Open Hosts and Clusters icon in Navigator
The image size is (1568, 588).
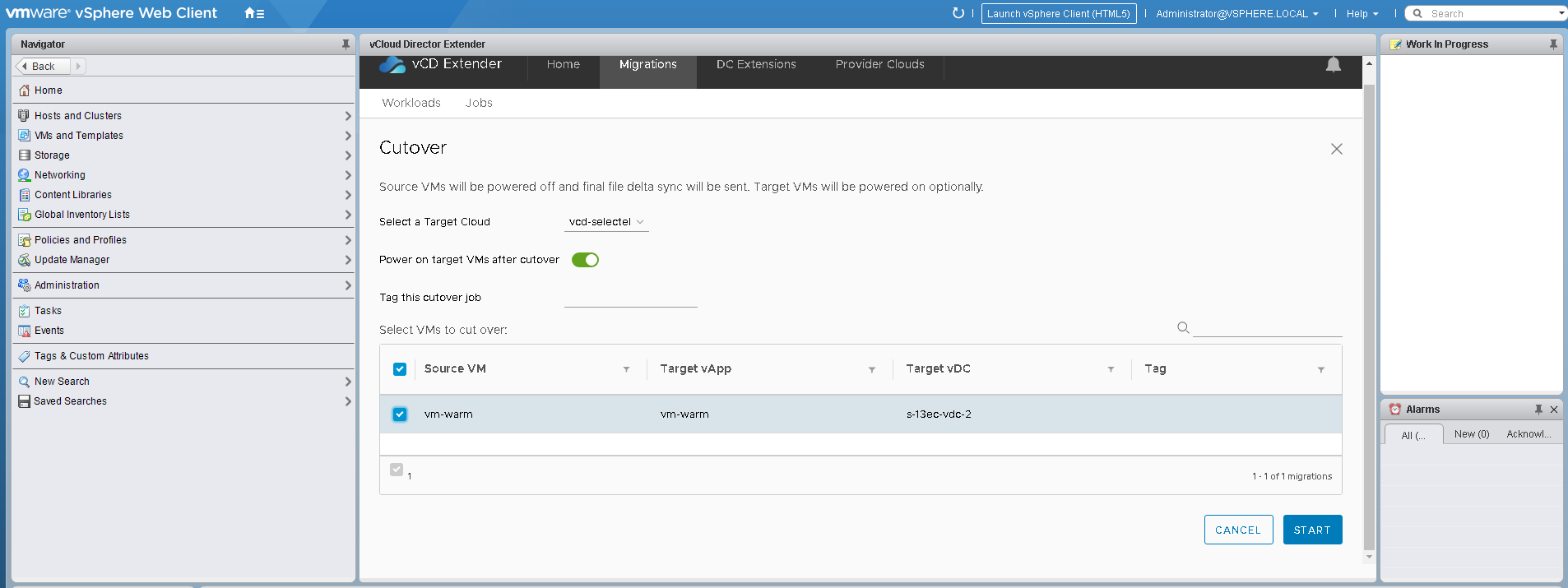[x=24, y=116]
